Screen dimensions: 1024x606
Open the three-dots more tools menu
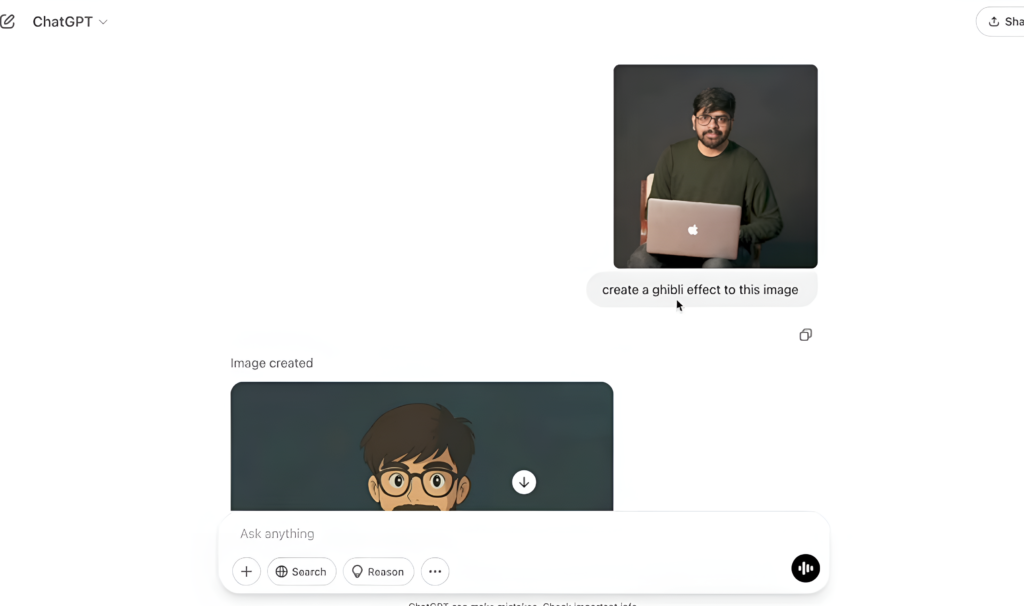(435, 571)
